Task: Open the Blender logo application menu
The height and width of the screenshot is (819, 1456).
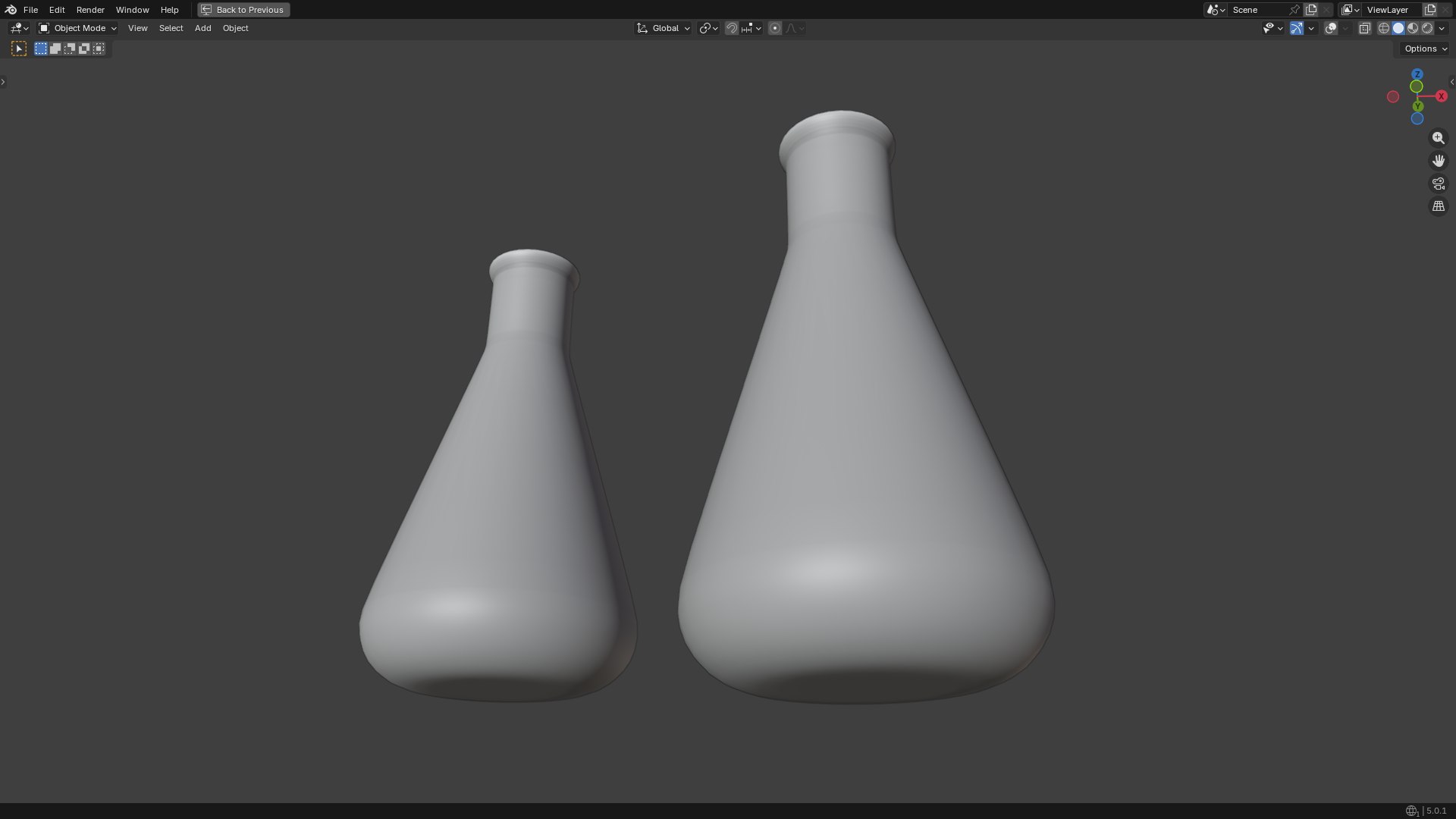Action: tap(11, 10)
